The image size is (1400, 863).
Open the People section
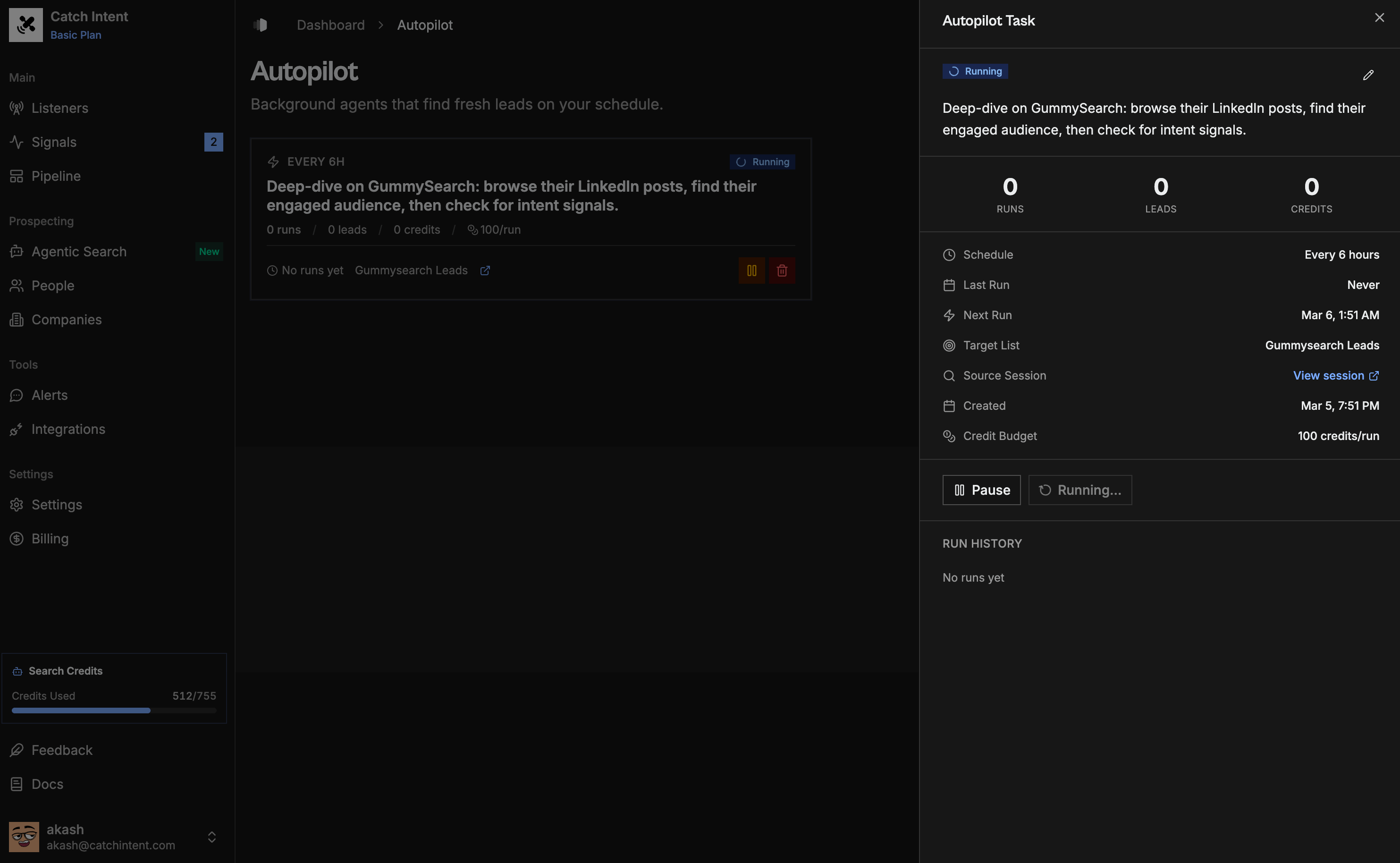point(52,285)
